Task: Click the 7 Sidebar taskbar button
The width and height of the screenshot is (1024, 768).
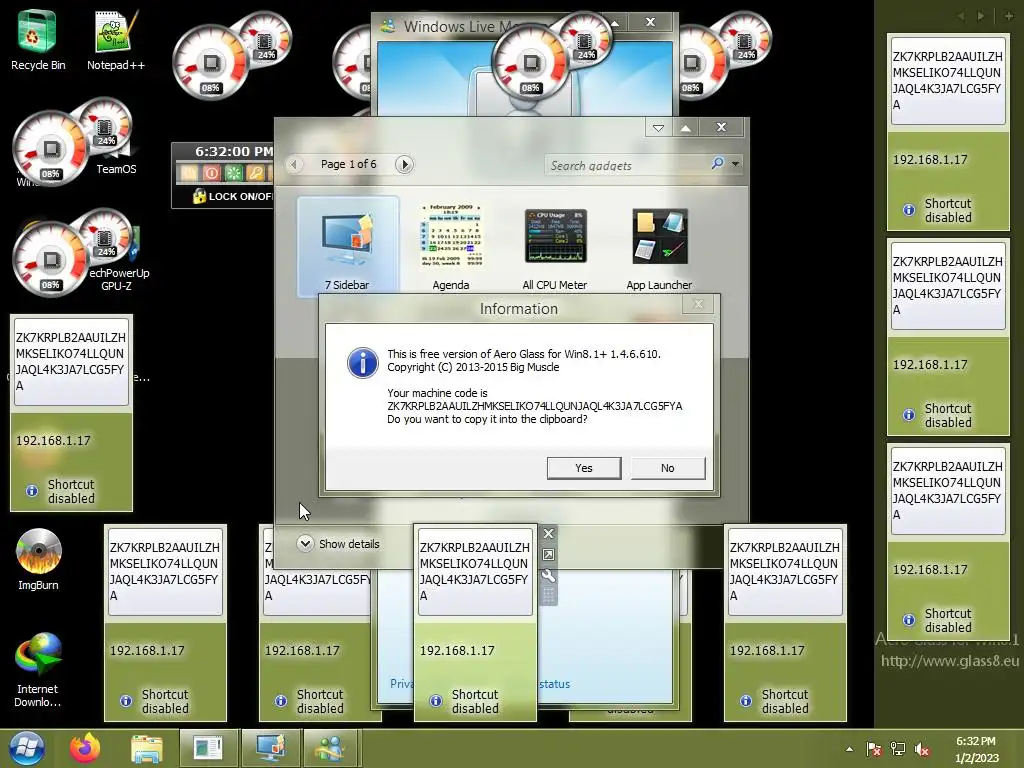Action: click(270, 748)
